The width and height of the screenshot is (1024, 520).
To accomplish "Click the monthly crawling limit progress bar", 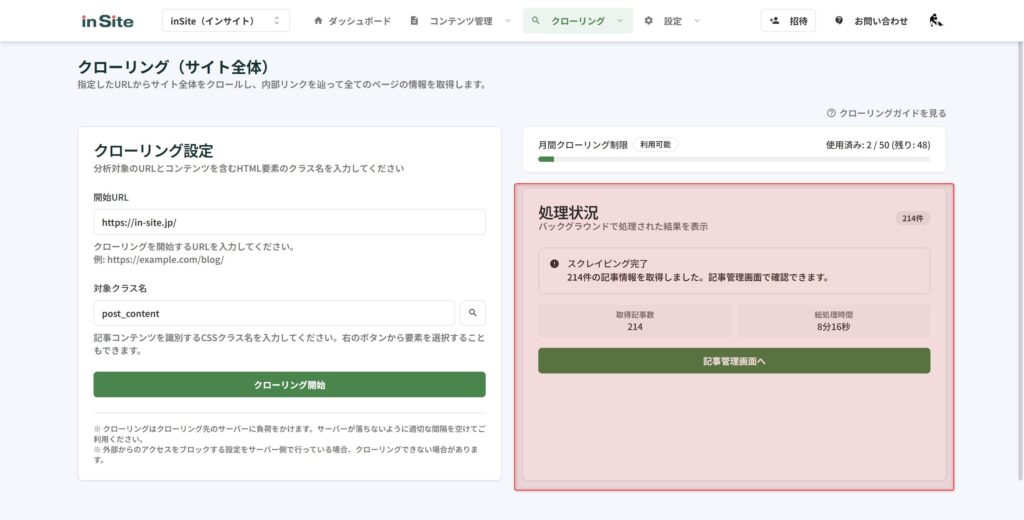I will (734, 159).
